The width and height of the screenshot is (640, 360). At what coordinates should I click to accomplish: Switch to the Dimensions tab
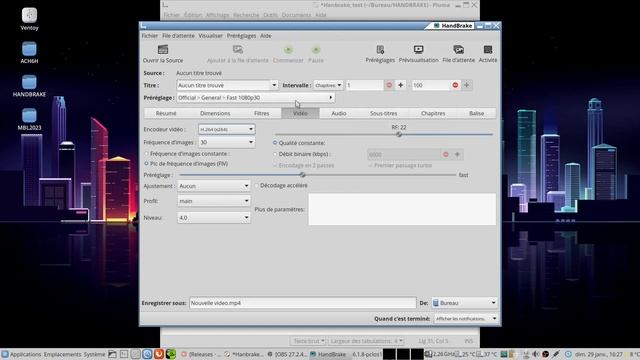pos(215,113)
